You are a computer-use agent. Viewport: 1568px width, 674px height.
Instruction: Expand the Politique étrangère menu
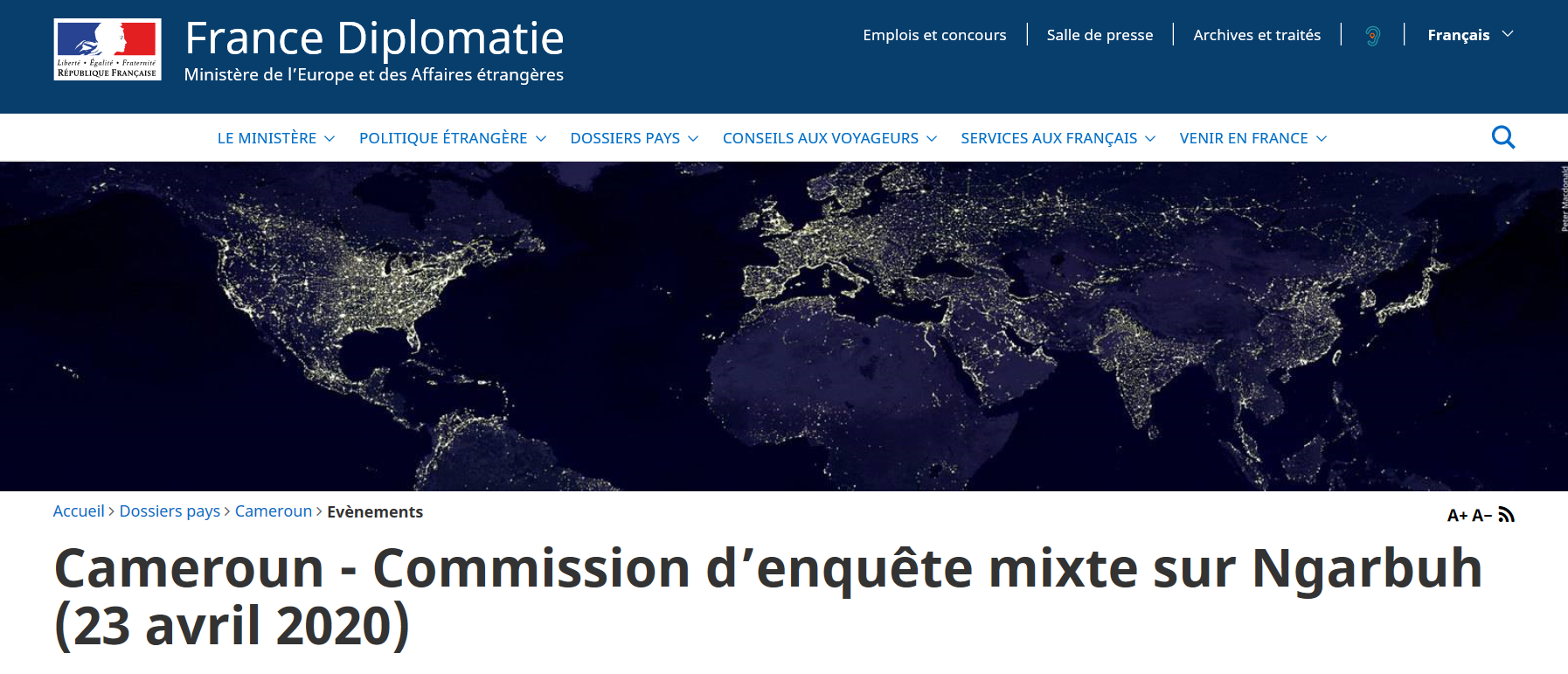coord(452,138)
